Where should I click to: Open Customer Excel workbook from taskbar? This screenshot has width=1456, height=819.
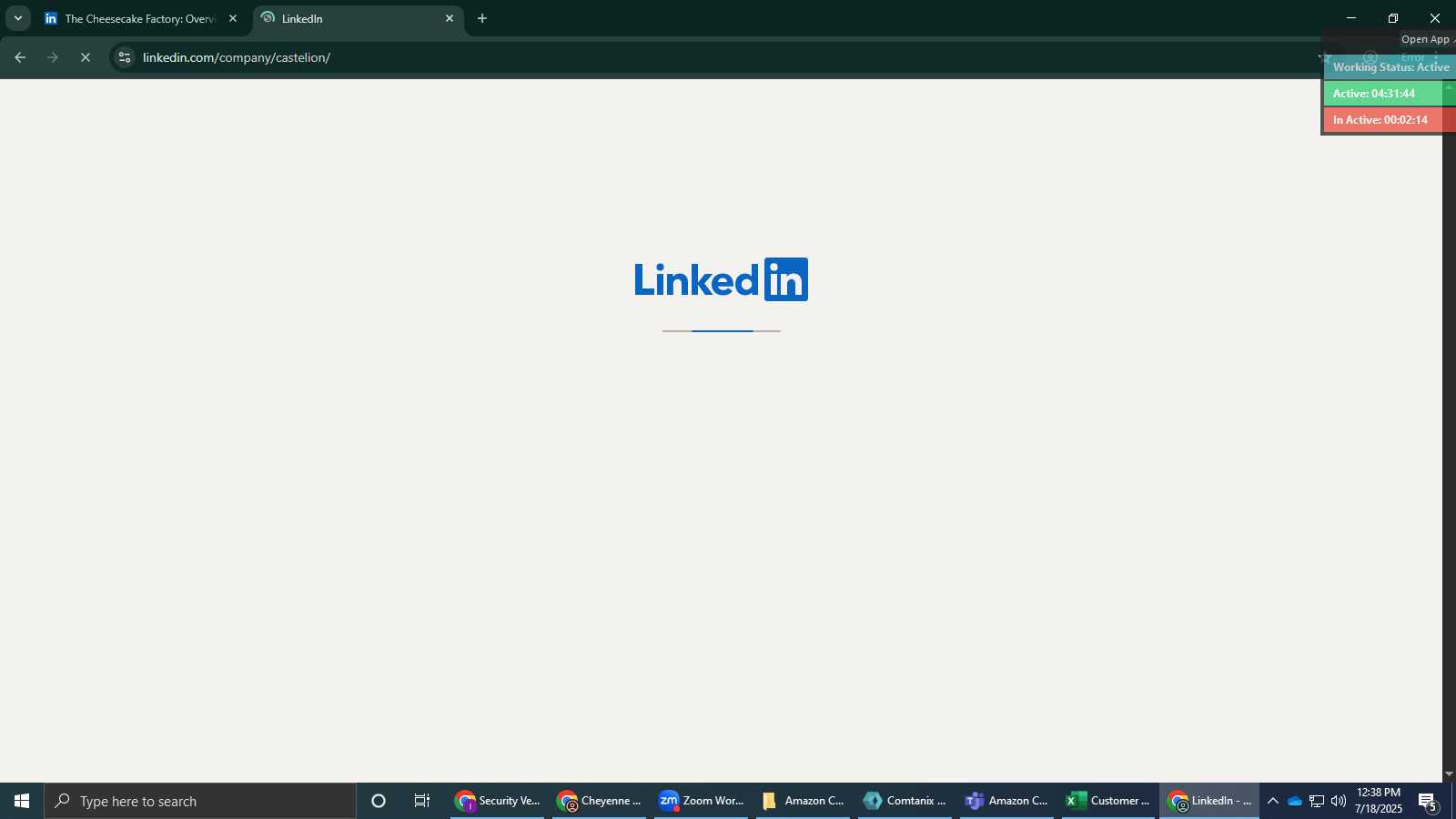coord(1109,801)
